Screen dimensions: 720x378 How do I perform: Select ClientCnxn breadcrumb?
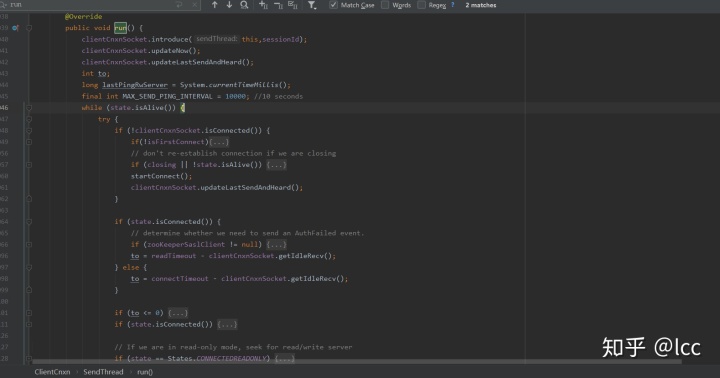[x=52, y=372]
